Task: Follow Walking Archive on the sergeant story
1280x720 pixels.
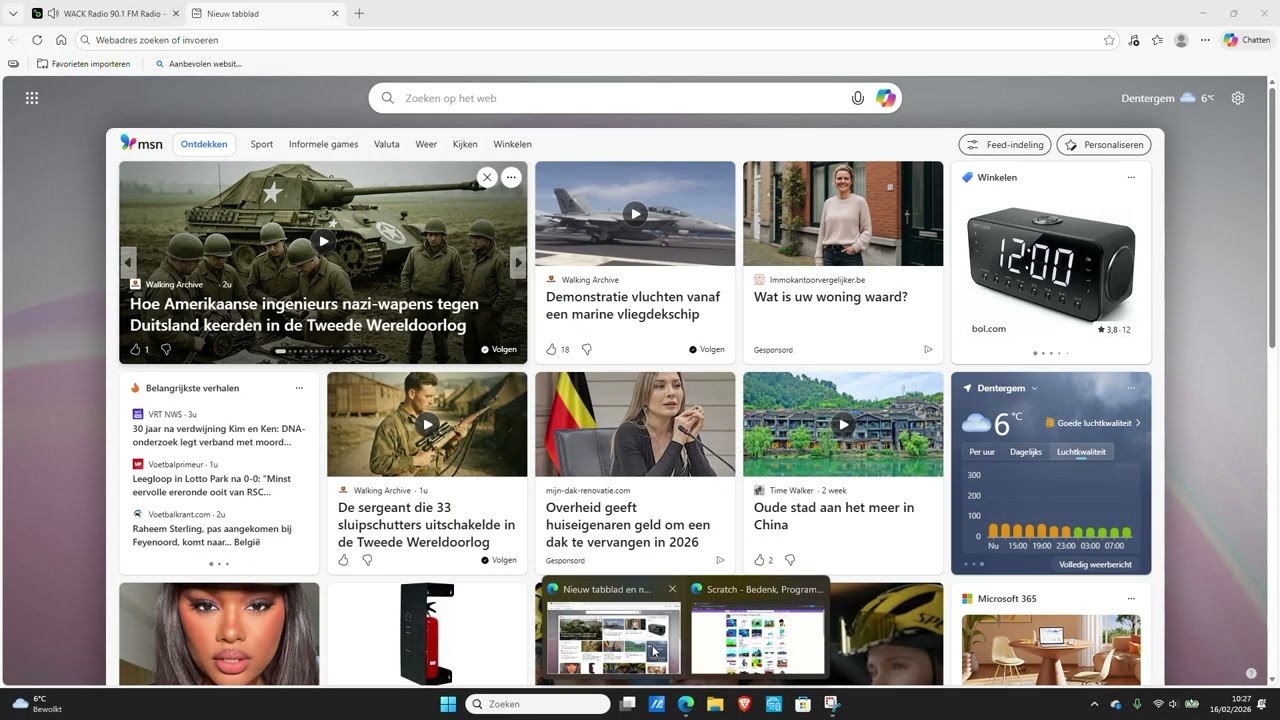Action: coord(498,560)
